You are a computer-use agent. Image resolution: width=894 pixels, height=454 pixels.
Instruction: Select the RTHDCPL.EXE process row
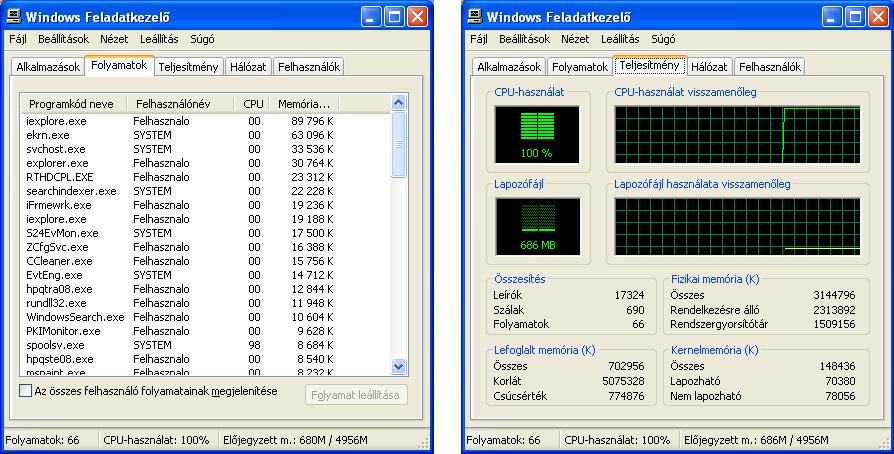pos(205,177)
